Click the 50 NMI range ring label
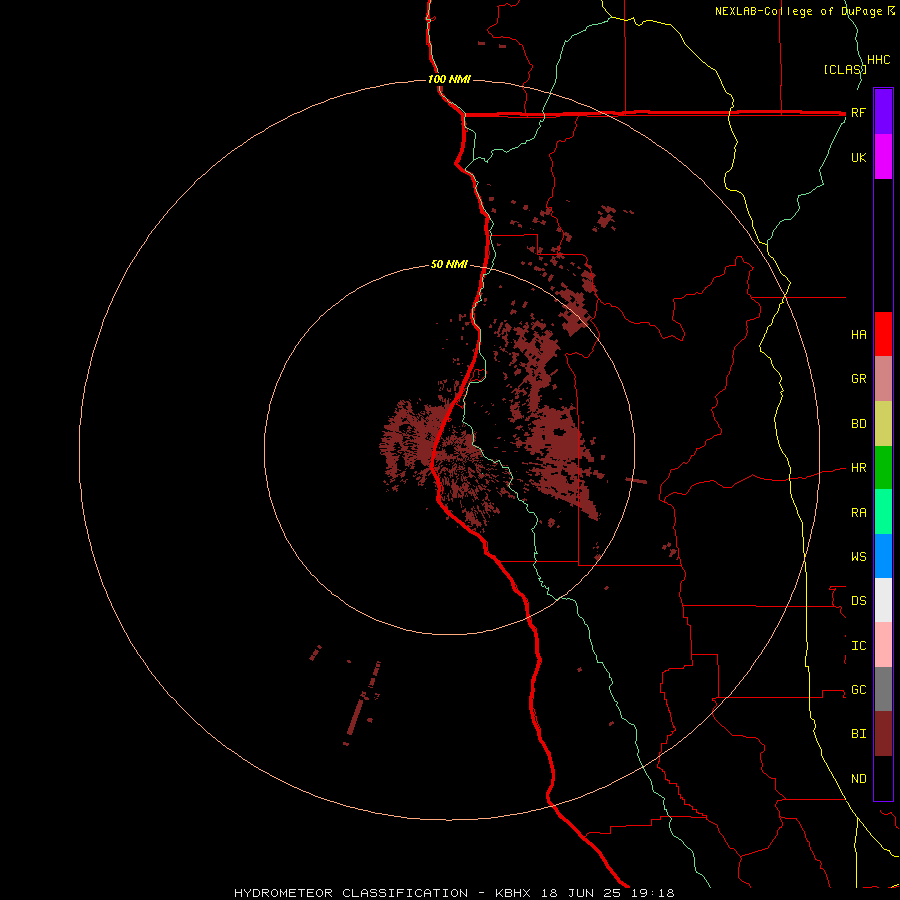The height and width of the screenshot is (900, 900). 449,264
